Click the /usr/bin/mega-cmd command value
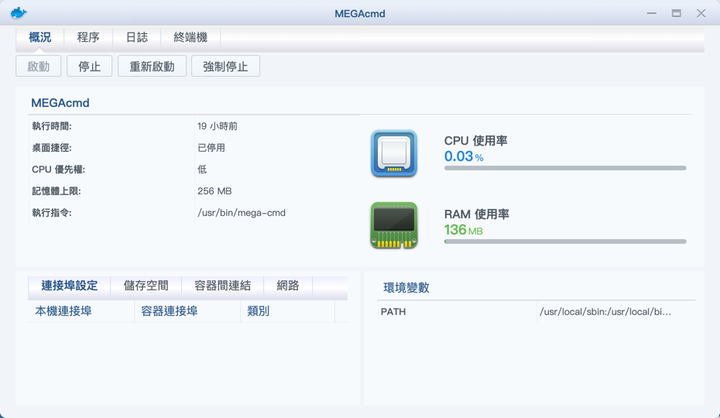Viewport: 720px width, 418px height. point(242,213)
